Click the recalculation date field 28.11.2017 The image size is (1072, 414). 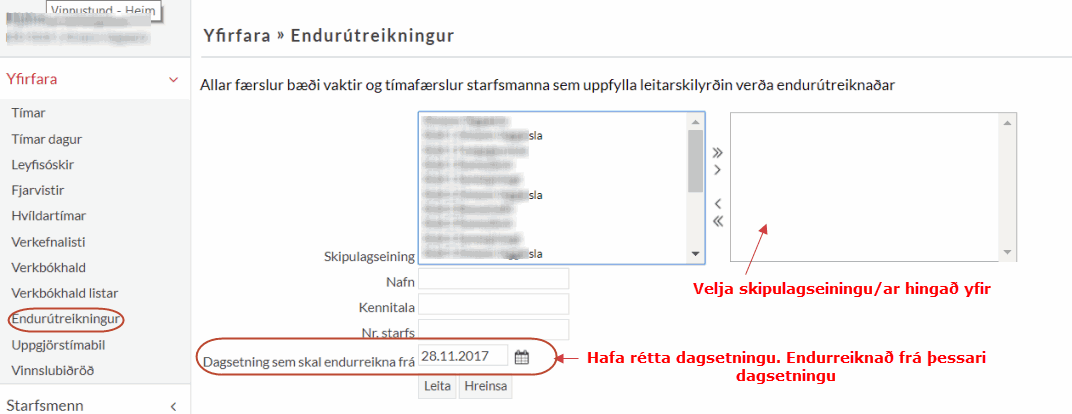pyautogui.click(x=464, y=356)
